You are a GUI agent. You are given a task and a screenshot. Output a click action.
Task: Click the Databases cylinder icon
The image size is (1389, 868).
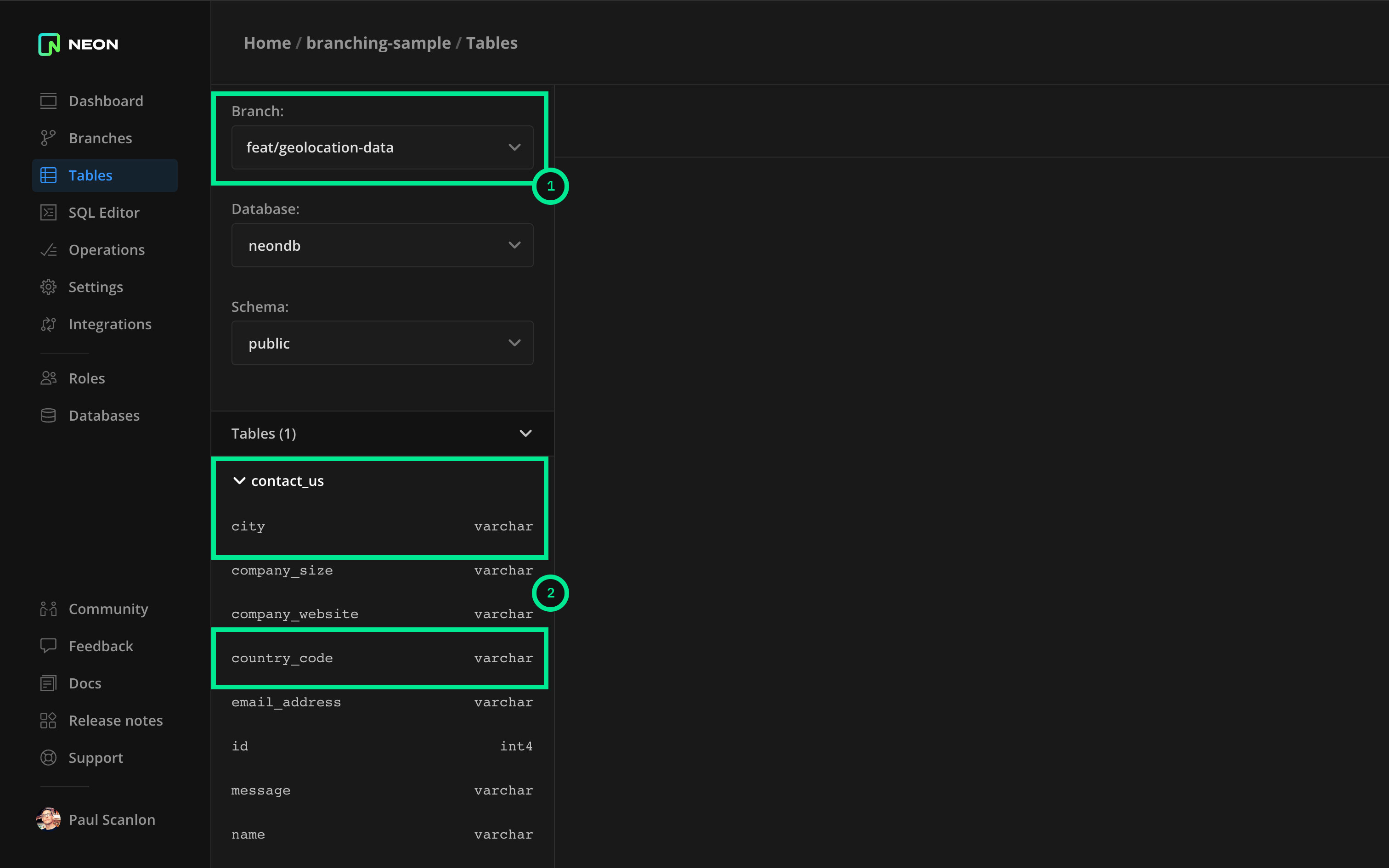48,416
